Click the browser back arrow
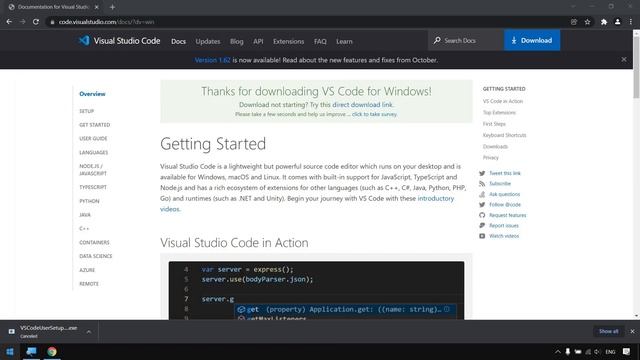The image size is (640, 360). [9, 22]
